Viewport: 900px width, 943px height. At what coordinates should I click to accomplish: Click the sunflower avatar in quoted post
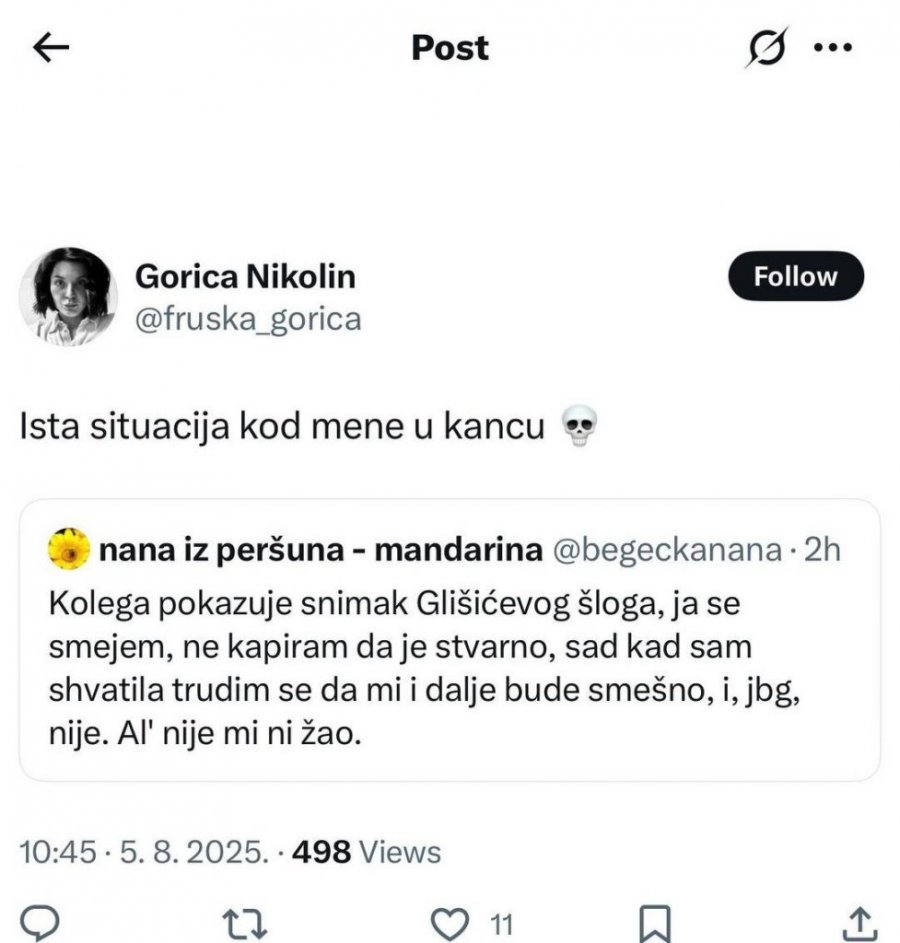pyautogui.click(x=69, y=549)
